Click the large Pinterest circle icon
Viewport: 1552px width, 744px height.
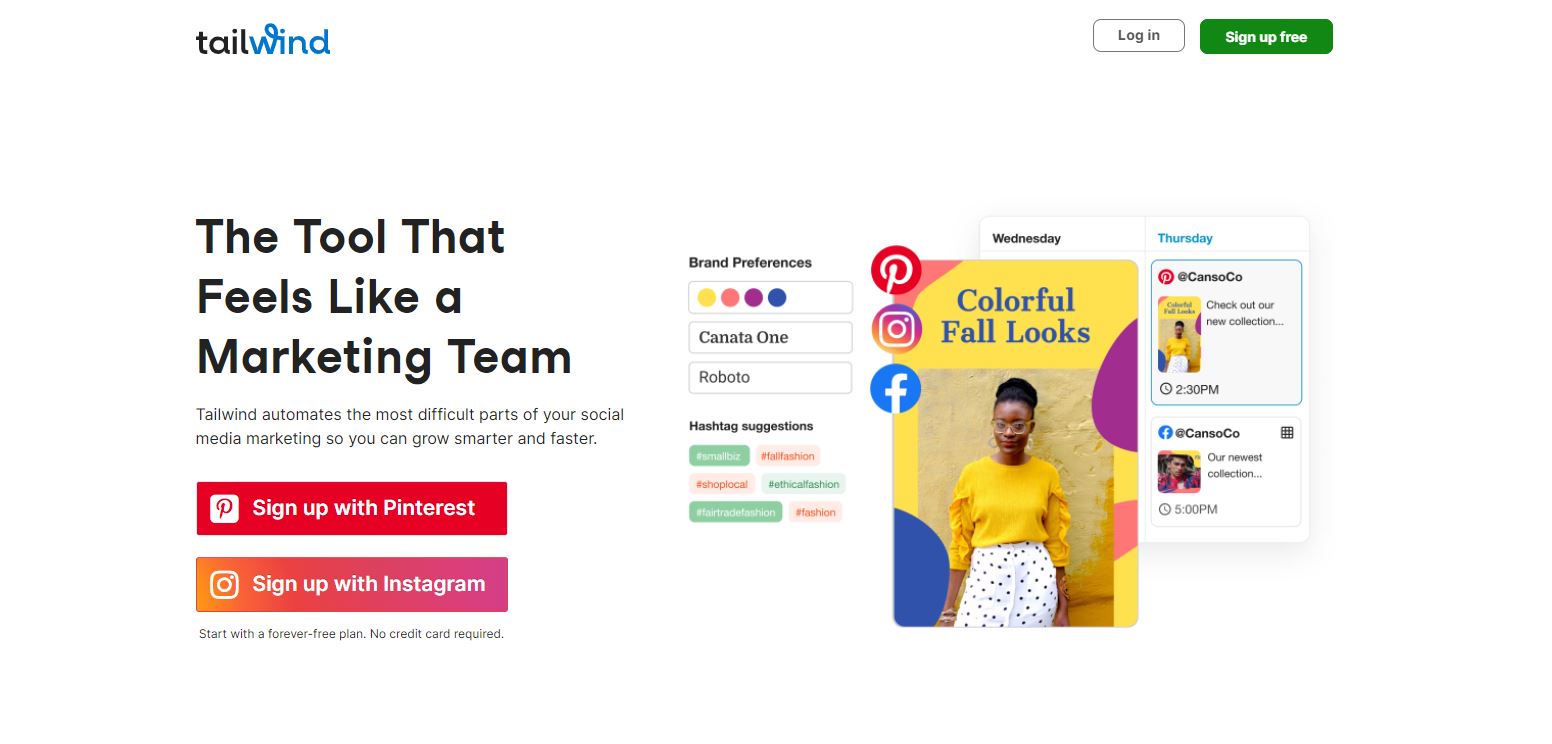[896, 271]
